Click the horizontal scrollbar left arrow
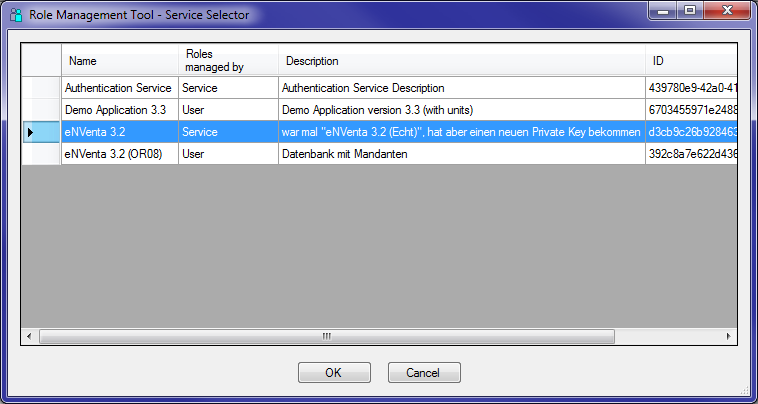This screenshot has width=758, height=404. [x=29, y=336]
